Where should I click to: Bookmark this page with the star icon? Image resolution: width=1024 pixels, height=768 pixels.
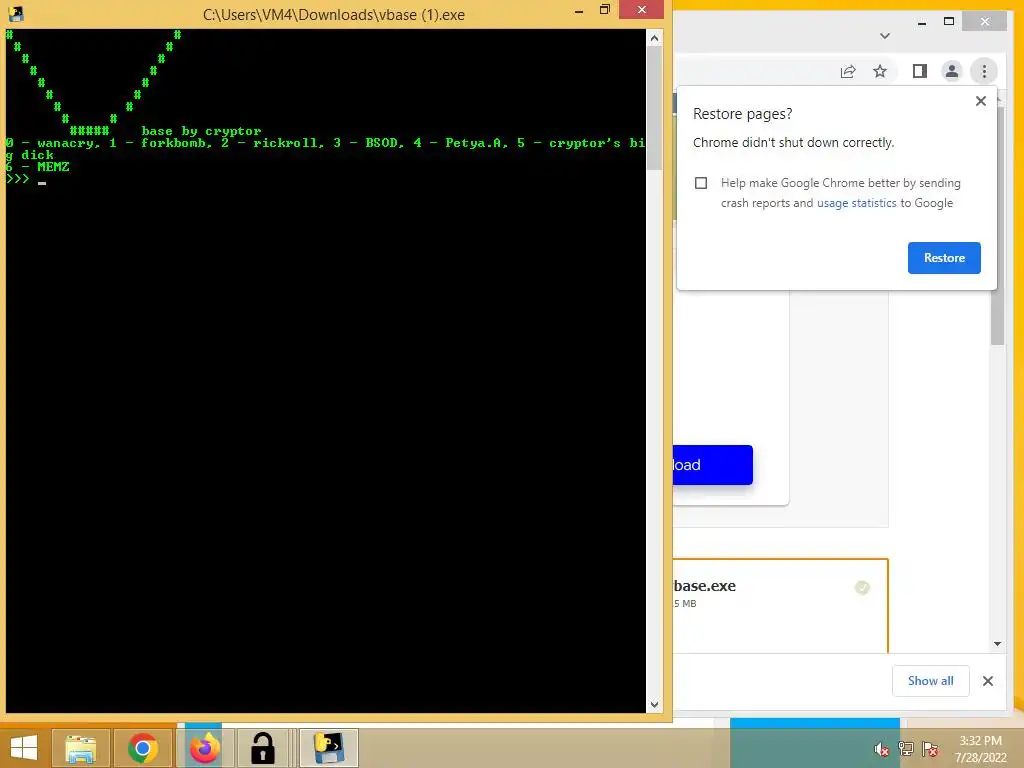(880, 71)
